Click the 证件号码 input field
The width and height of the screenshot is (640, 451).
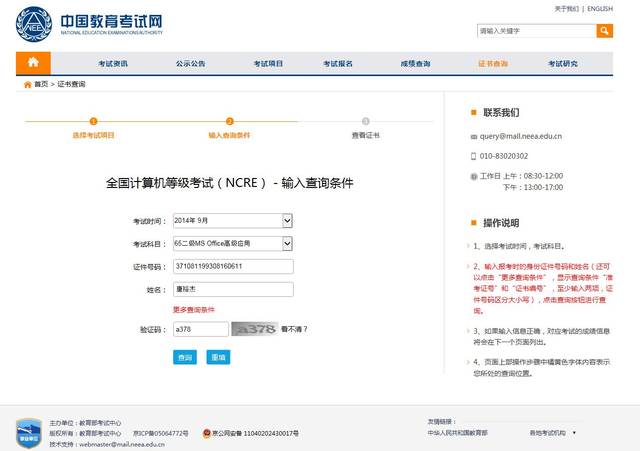(233, 267)
